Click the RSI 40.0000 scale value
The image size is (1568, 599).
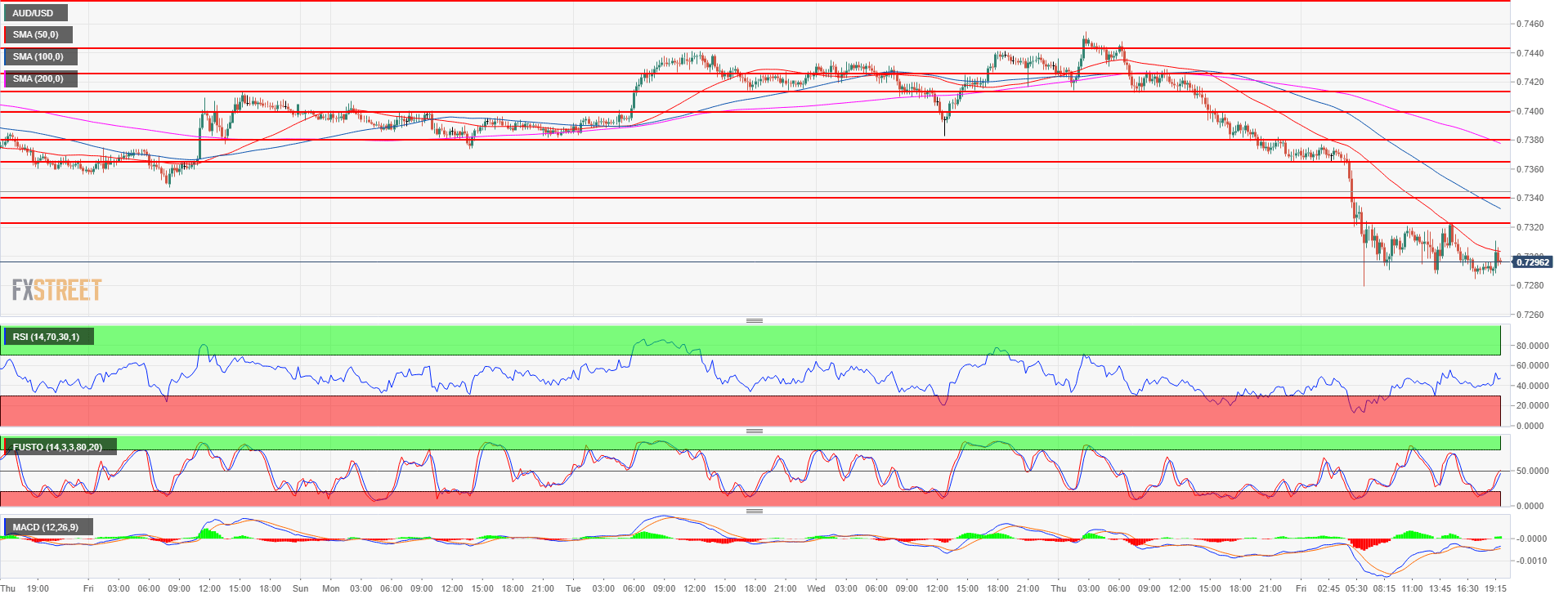(1533, 386)
